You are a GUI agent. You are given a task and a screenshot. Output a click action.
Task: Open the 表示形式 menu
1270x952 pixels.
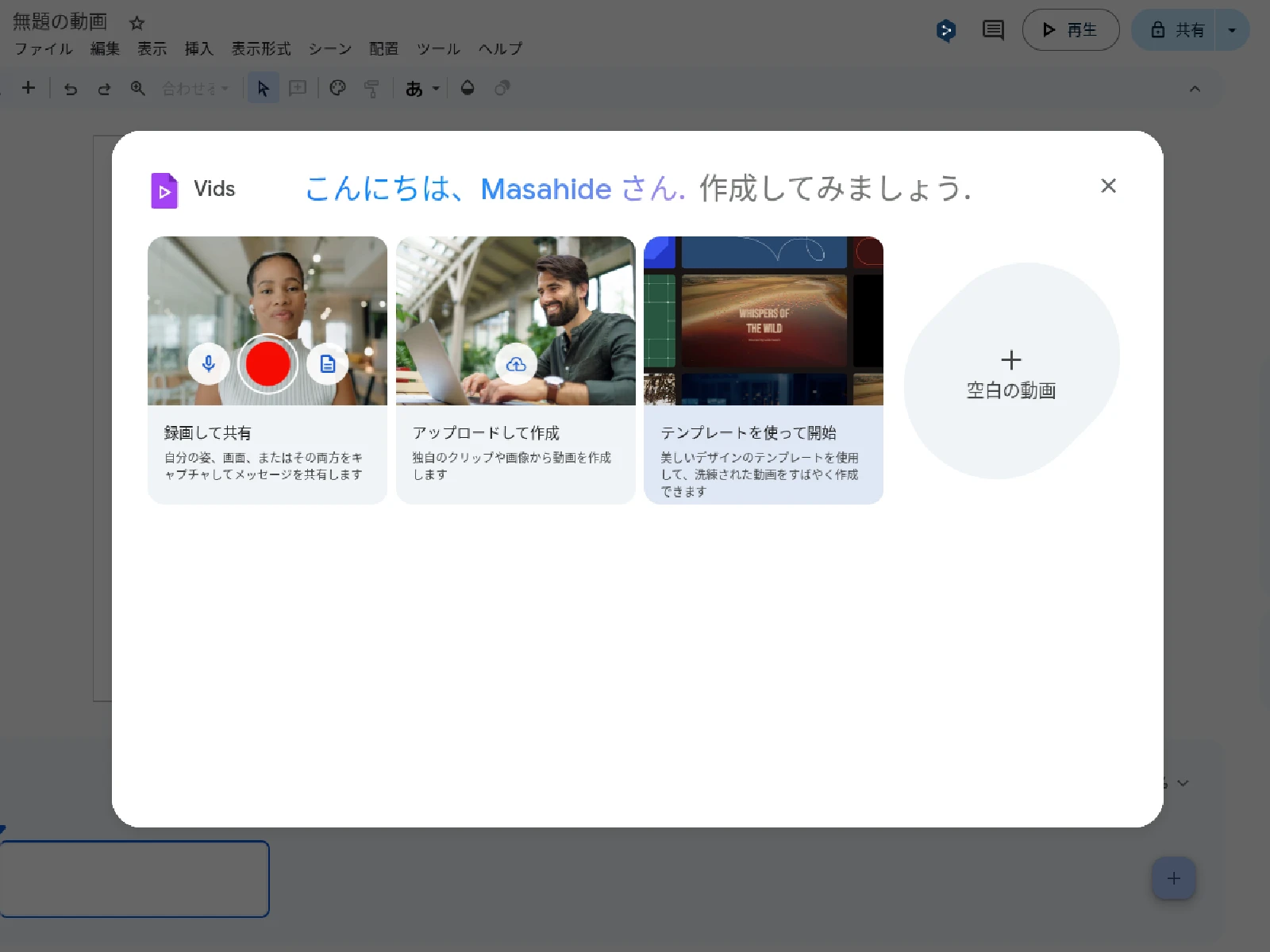click(x=261, y=49)
